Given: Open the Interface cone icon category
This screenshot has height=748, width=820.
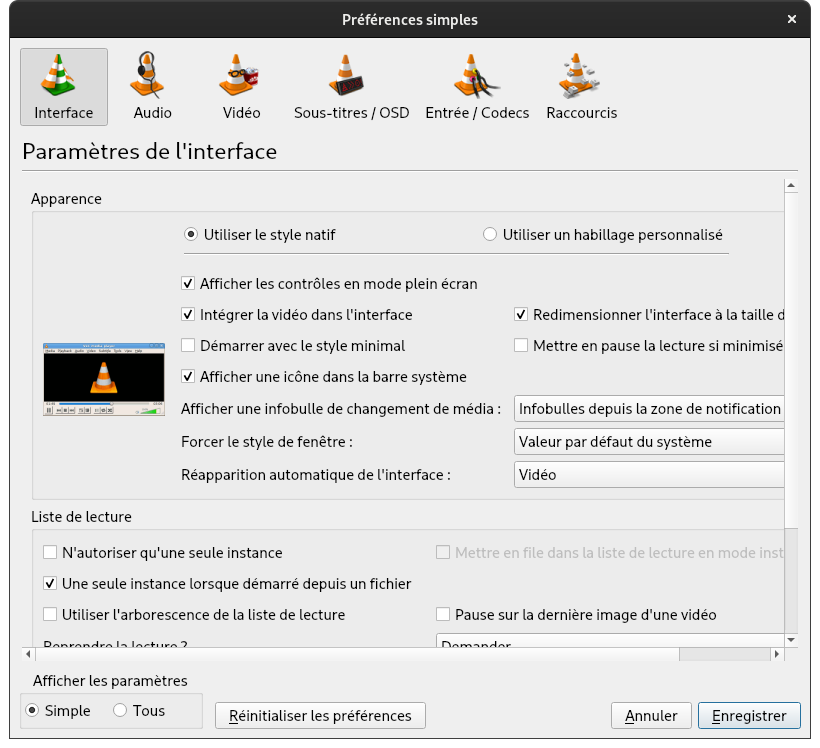Looking at the screenshot, I should coord(63,86).
